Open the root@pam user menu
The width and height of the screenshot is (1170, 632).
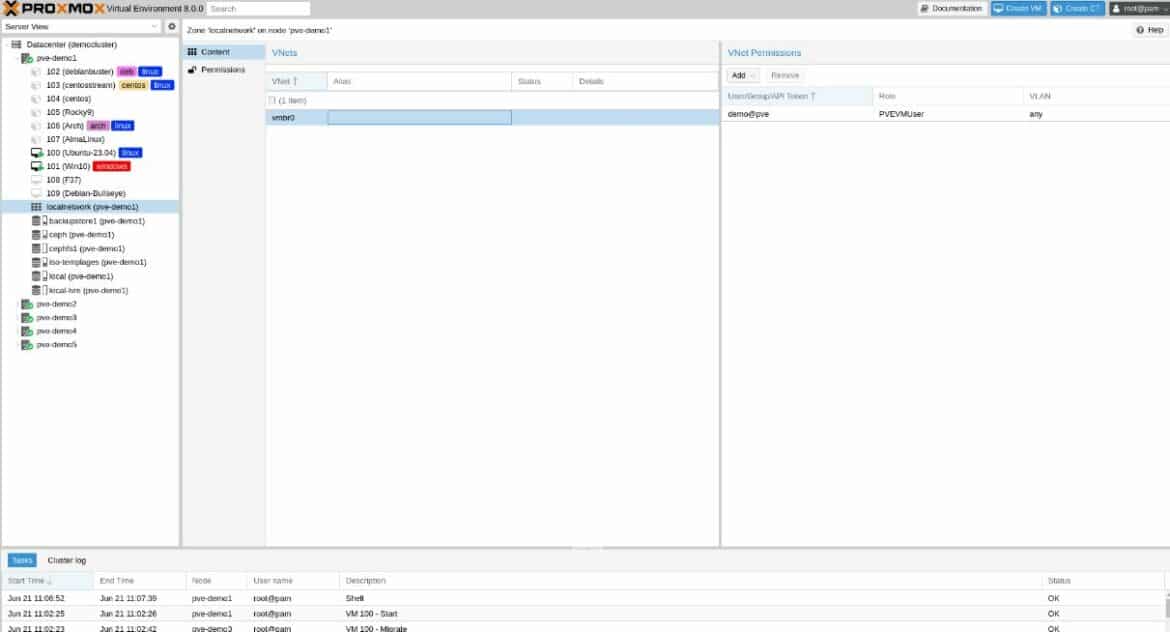[x=1139, y=8]
